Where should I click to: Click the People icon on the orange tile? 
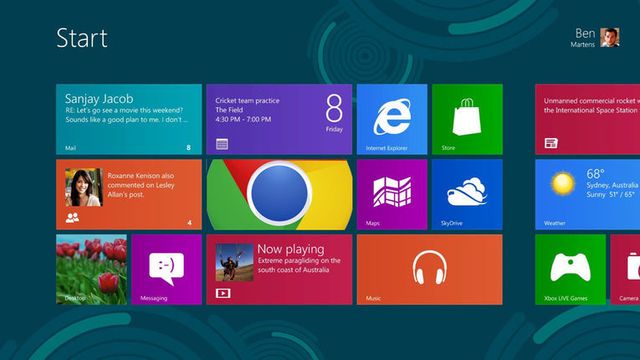coord(72,218)
